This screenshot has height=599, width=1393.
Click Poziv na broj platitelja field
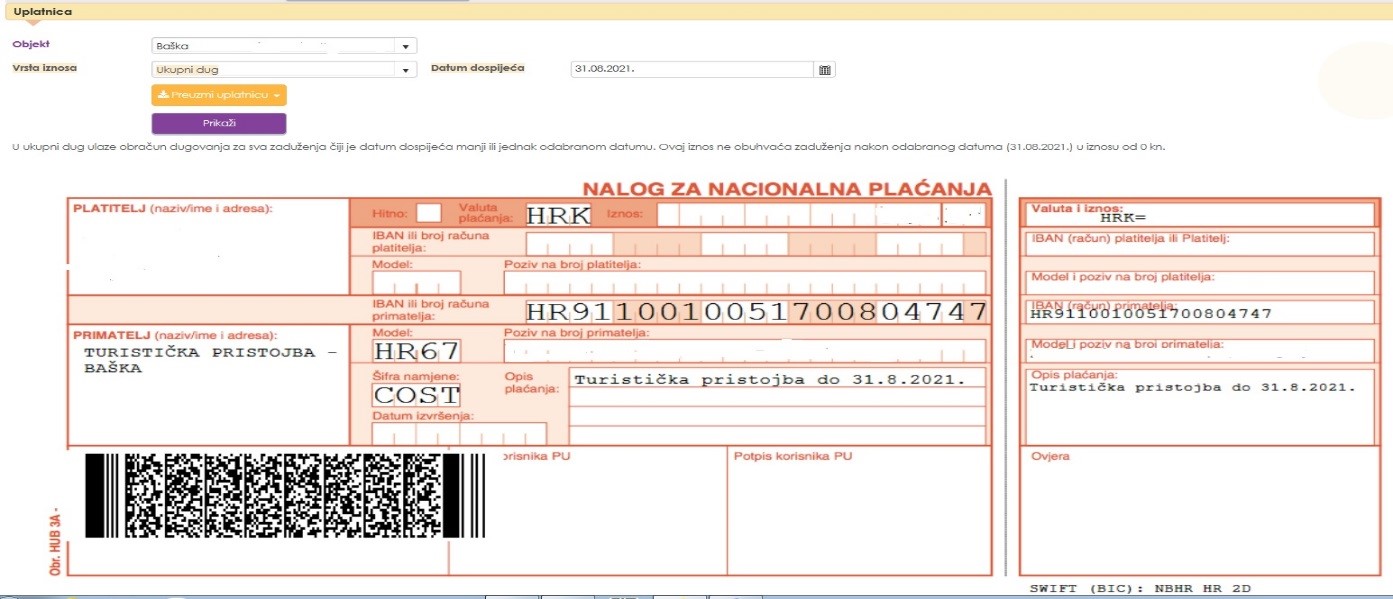[745, 282]
